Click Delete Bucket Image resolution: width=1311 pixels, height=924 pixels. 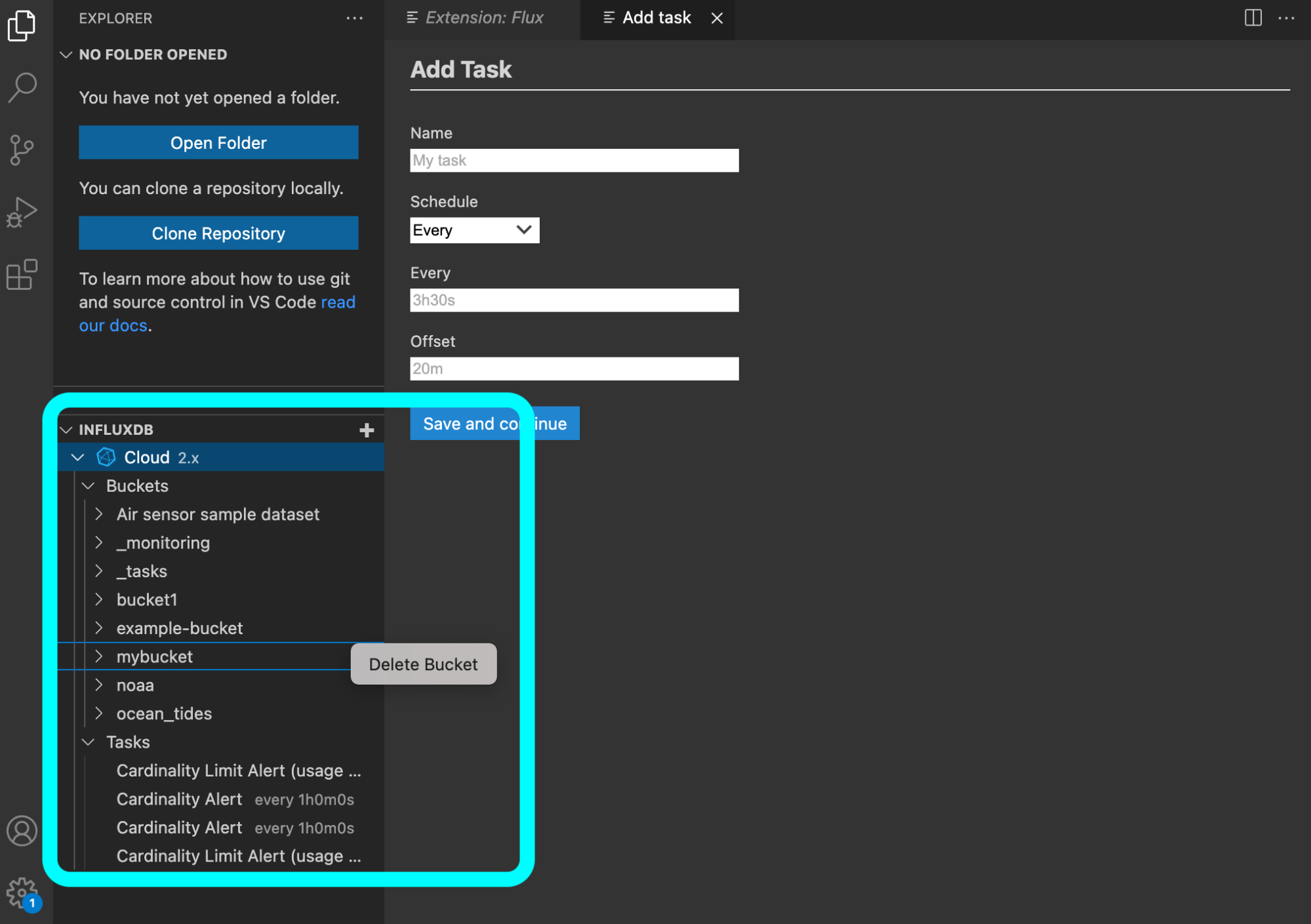pos(423,664)
